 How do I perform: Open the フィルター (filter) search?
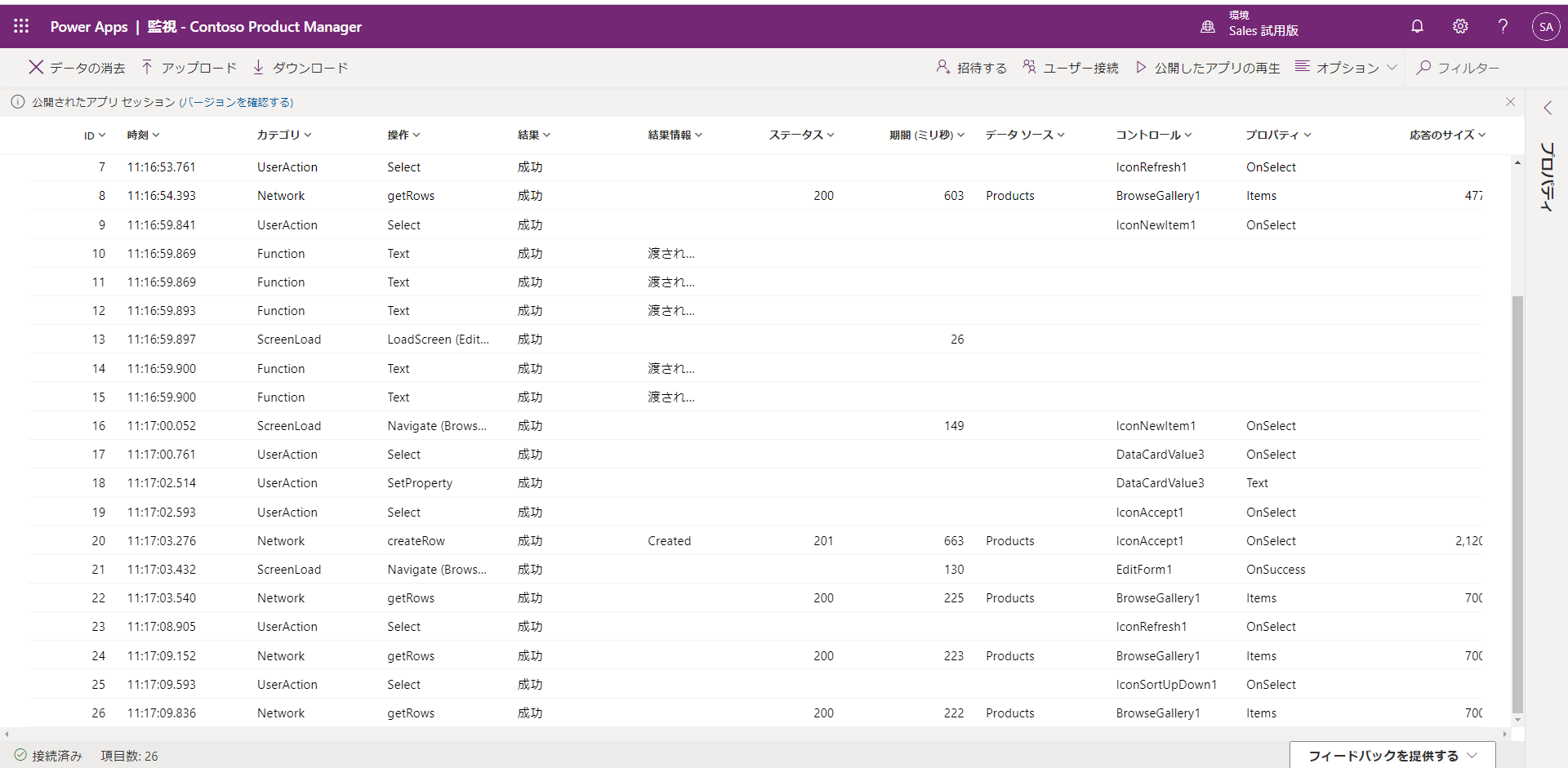click(1458, 68)
